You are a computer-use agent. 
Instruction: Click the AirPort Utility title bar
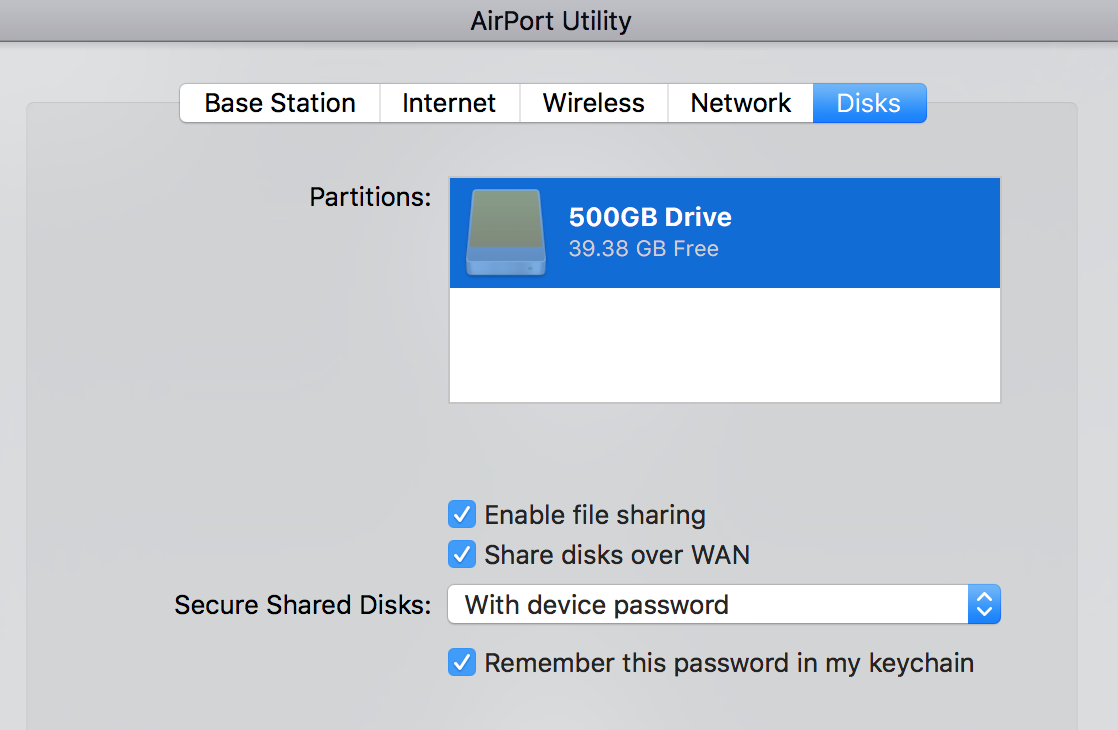click(x=551, y=20)
